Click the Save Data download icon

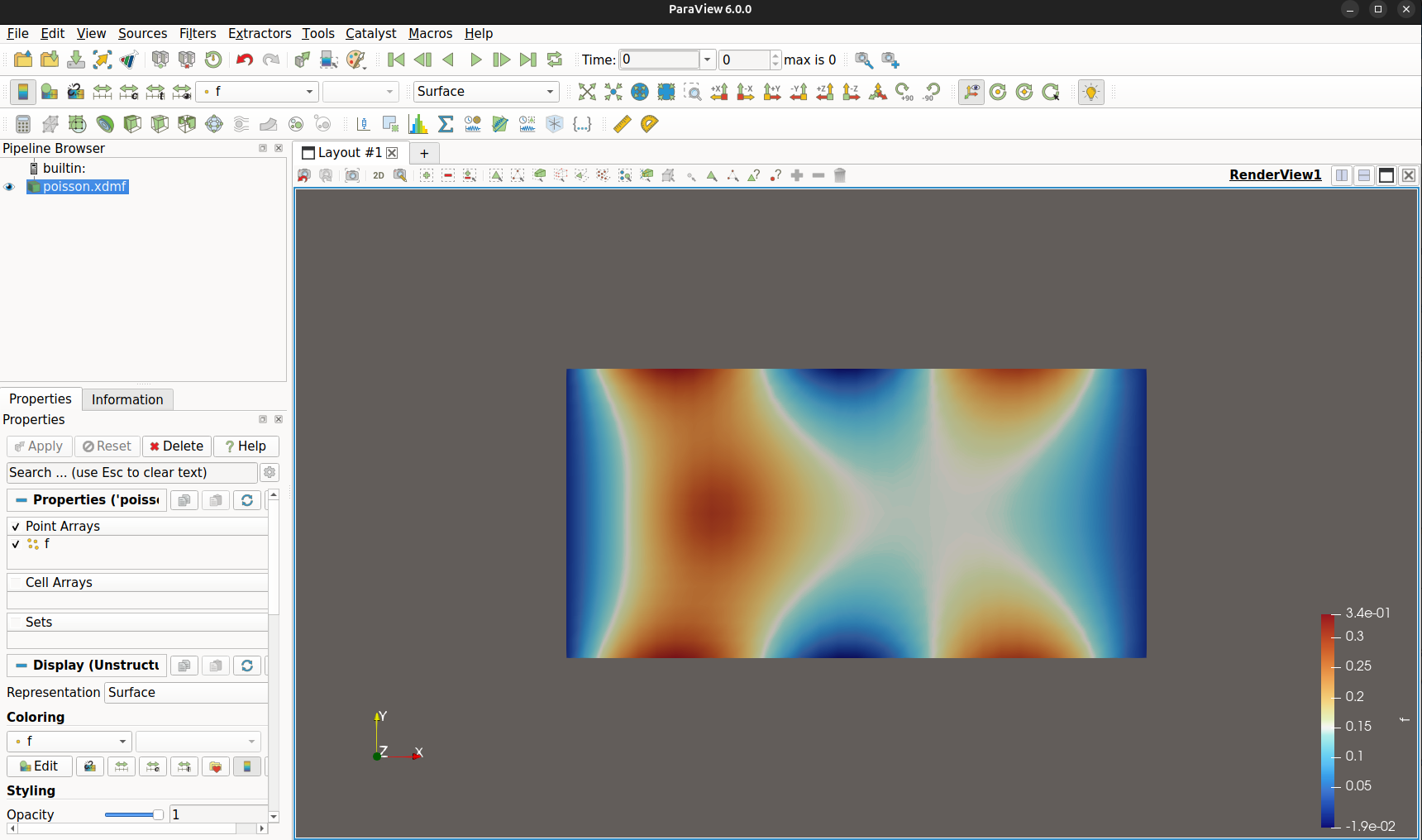pyautogui.click(x=76, y=60)
